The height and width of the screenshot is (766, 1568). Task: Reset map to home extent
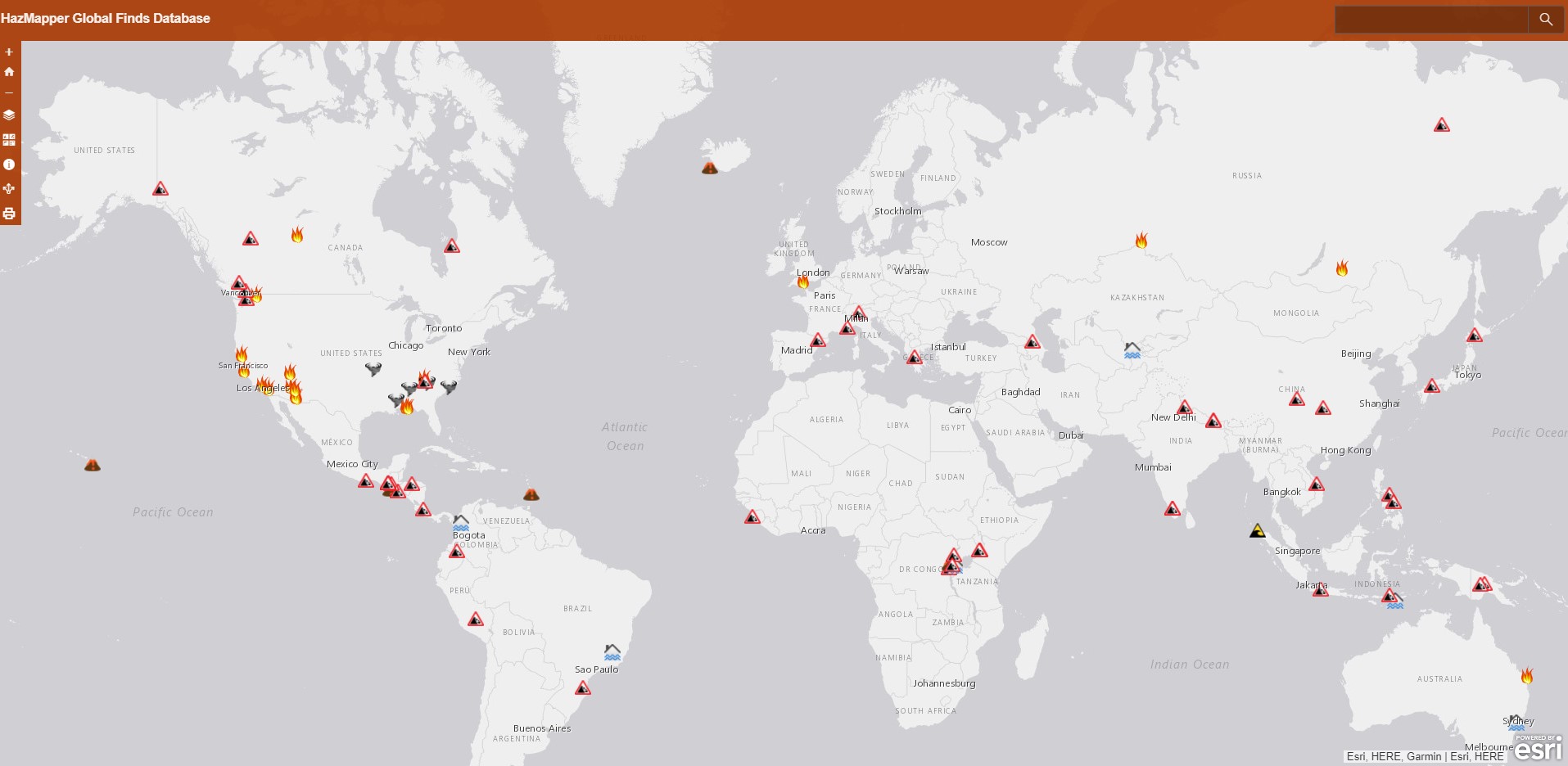9,72
